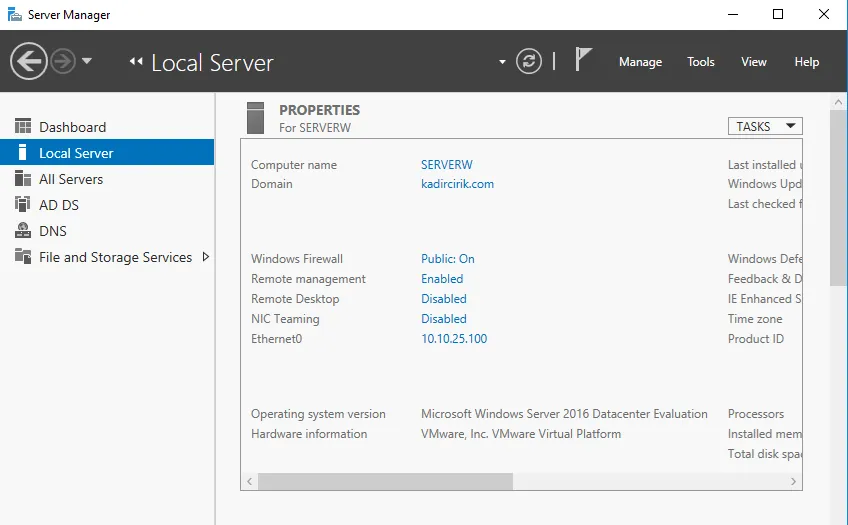Open the navigation history dropdown arrow
Screen dimensions: 848x525
[87, 61]
